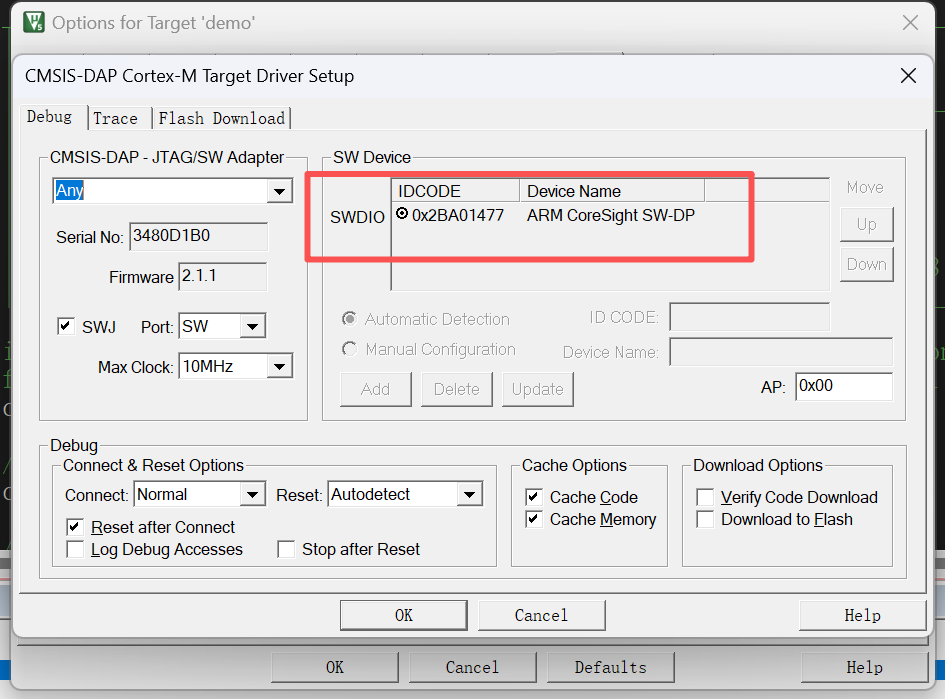945x699 pixels.
Task: Click the Serial No field 3480D1B0
Action: coord(198,236)
